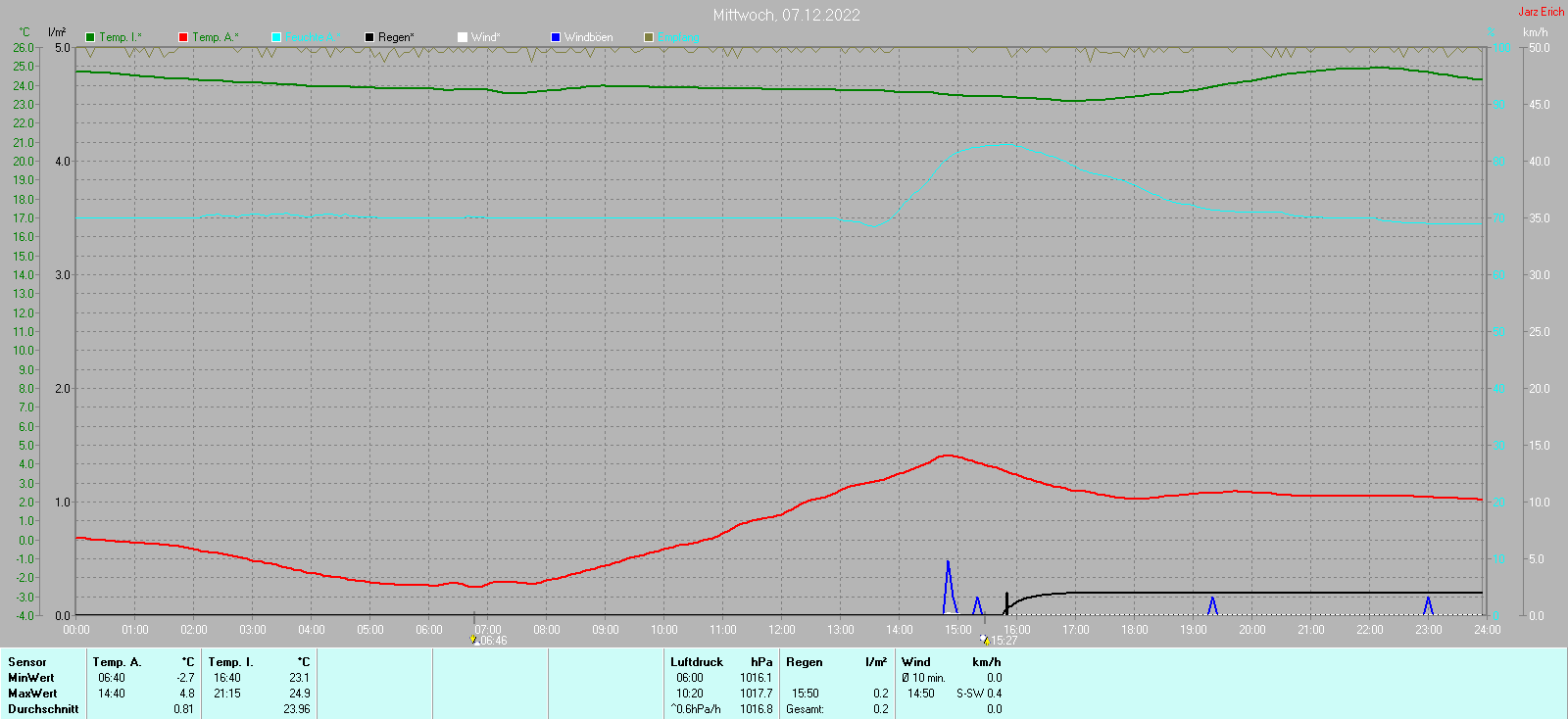1568x719 pixels.
Task: Click the pressure value '1016.8'
Action: point(757,709)
